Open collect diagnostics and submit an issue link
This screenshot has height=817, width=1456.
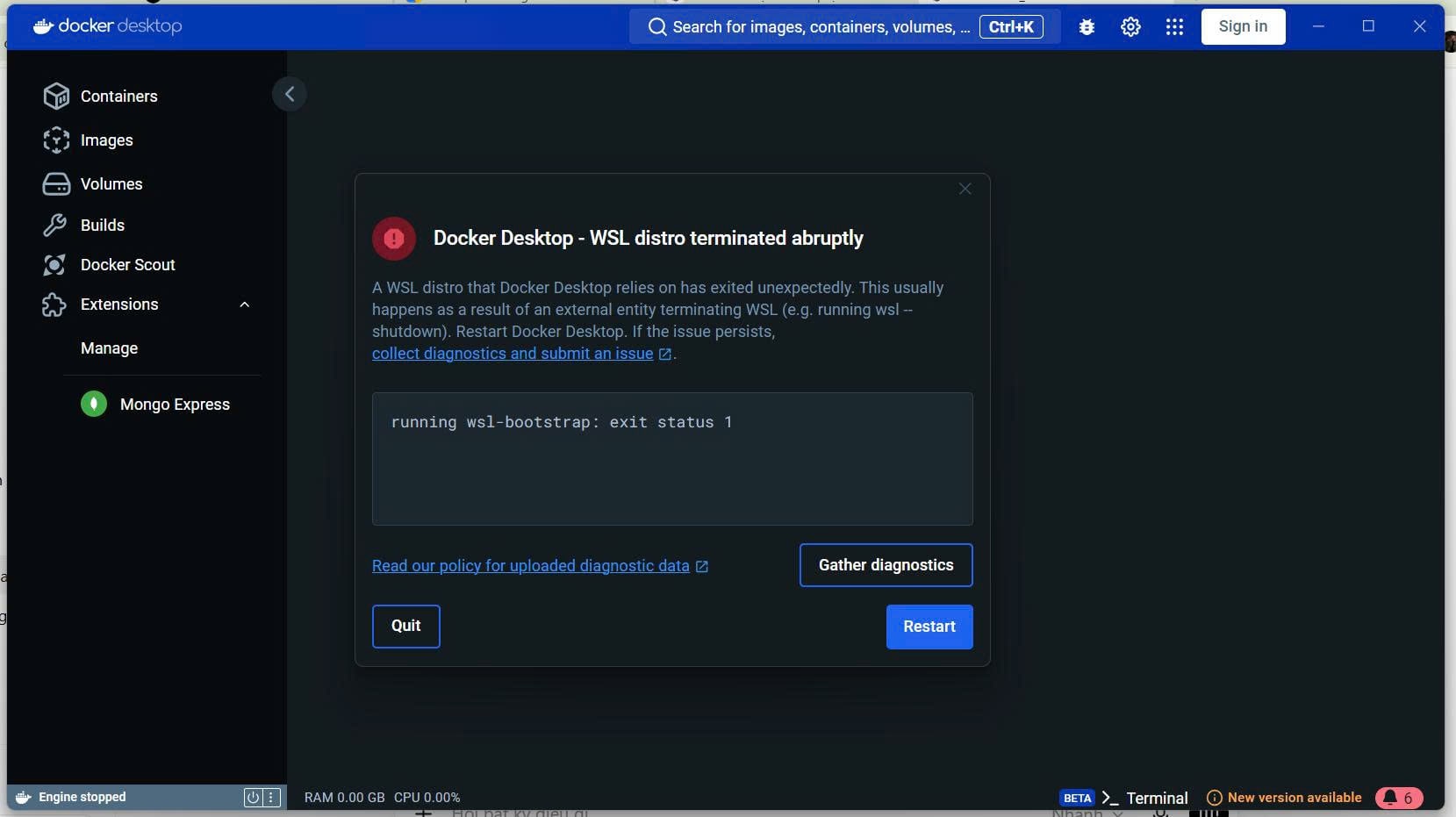(x=513, y=354)
